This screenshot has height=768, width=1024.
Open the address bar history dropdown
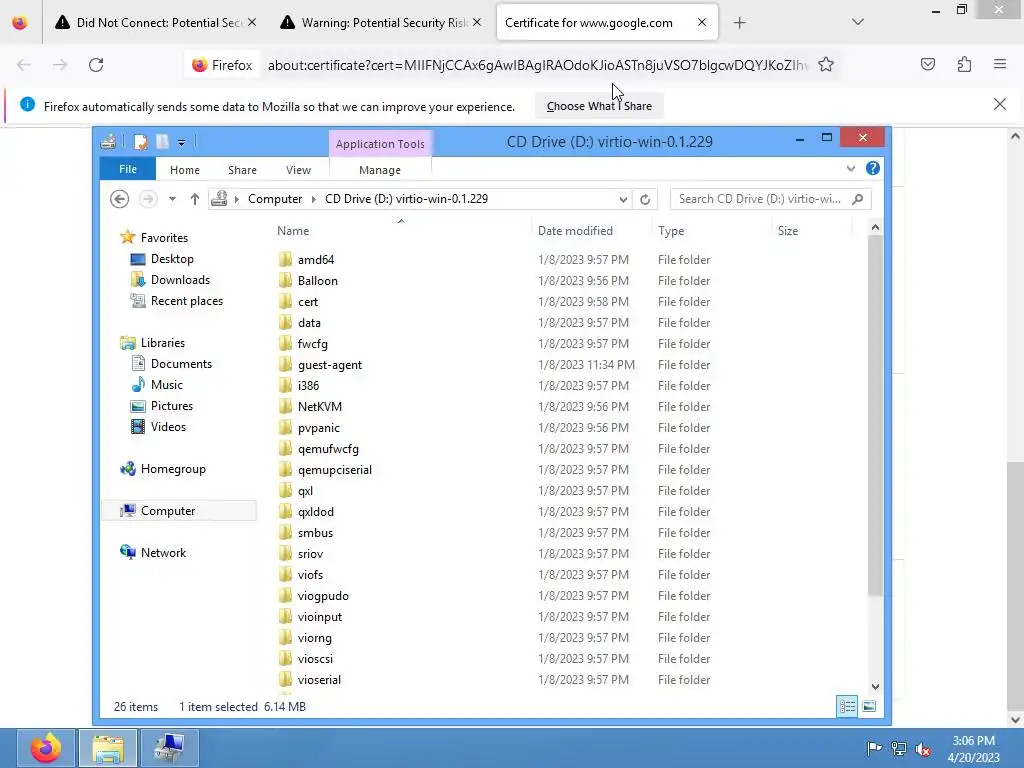(623, 199)
